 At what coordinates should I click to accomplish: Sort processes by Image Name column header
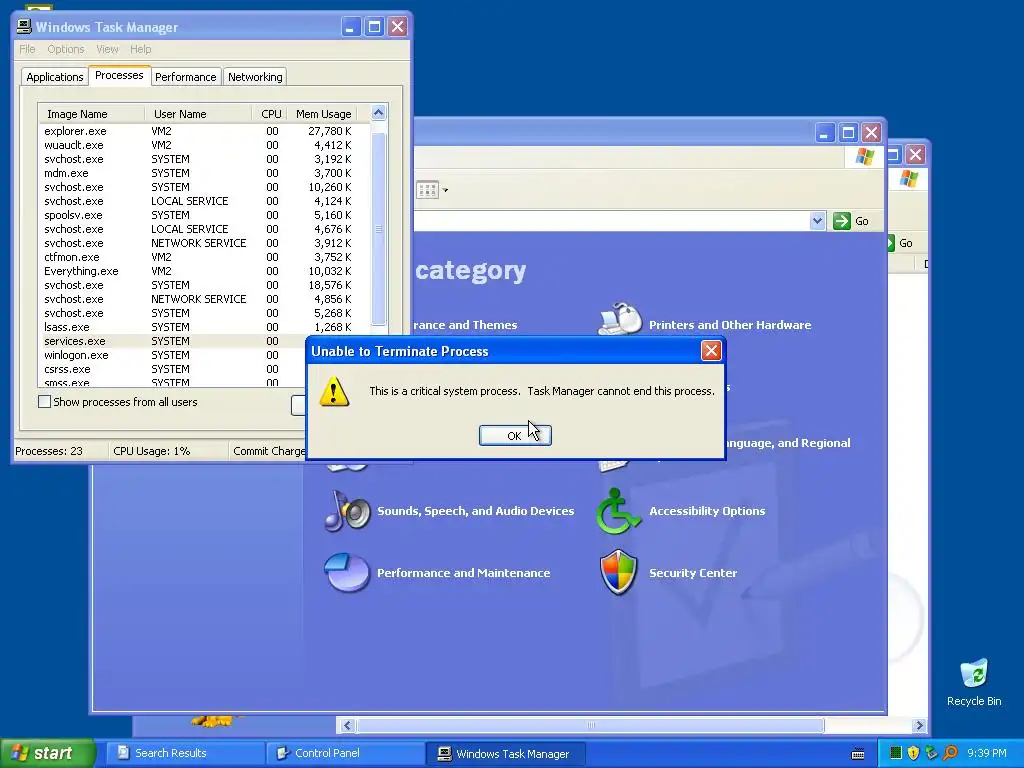point(91,114)
